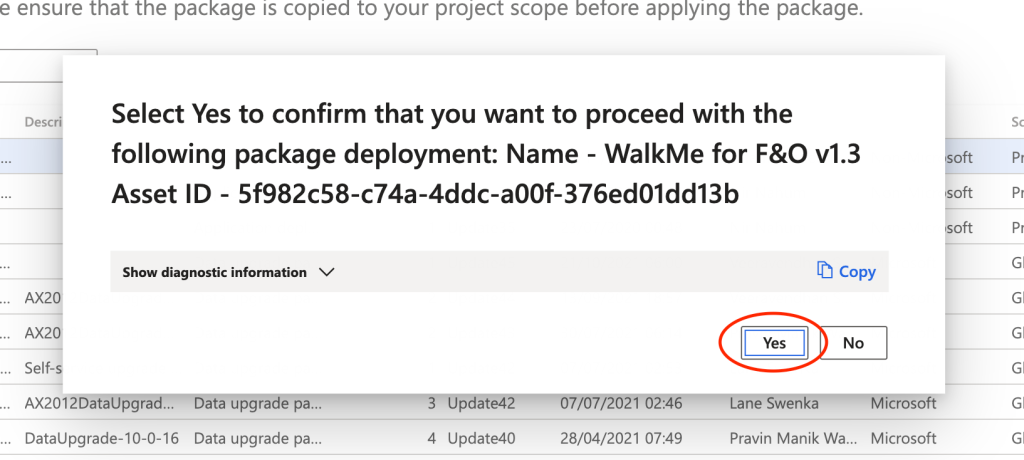Click Data upgrade description in AX2012DataUpgrad row
Viewport: 1024px width, 460px height.
pyautogui.click(x=258, y=404)
